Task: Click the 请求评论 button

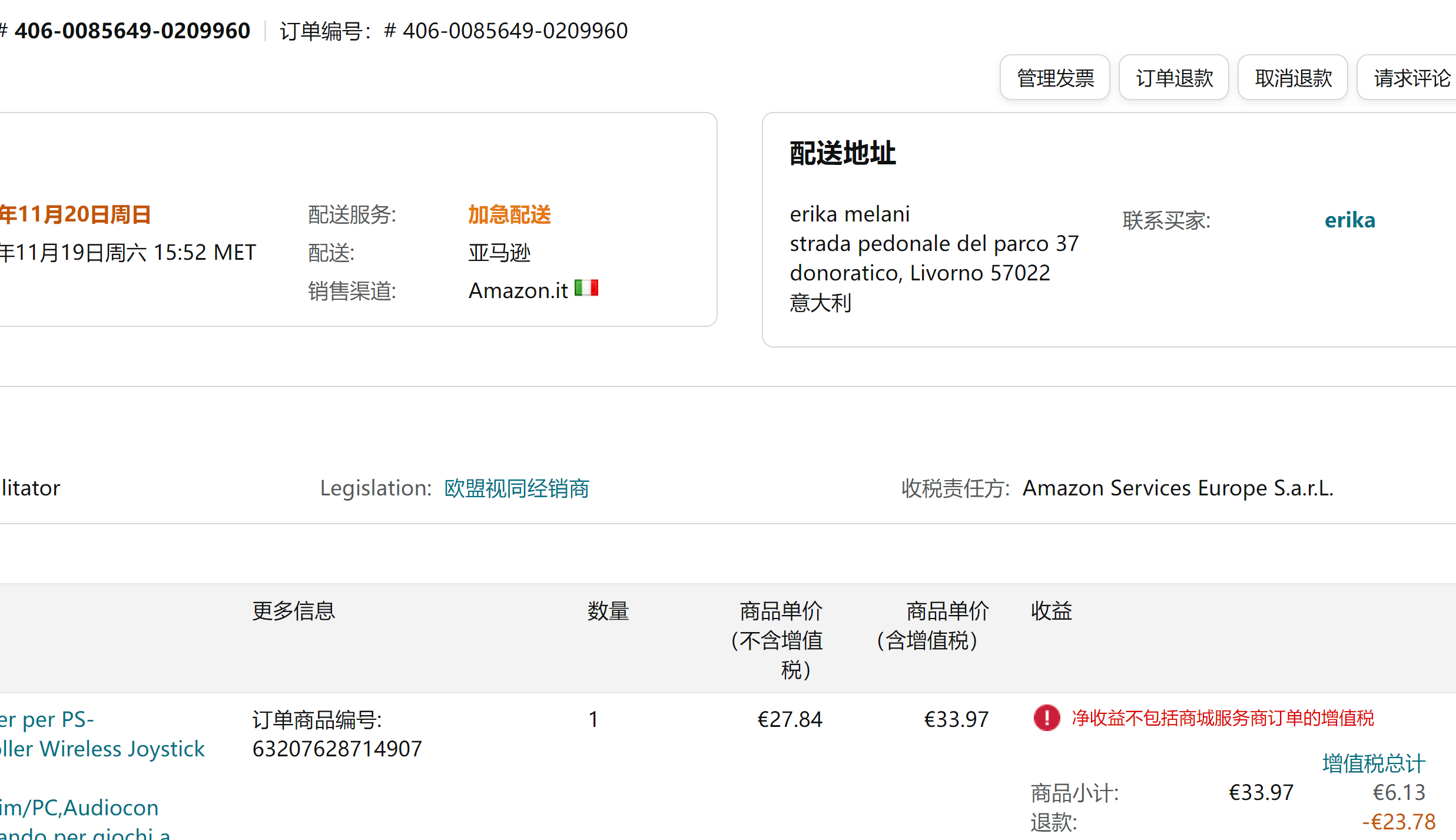Action: pyautogui.click(x=1411, y=78)
